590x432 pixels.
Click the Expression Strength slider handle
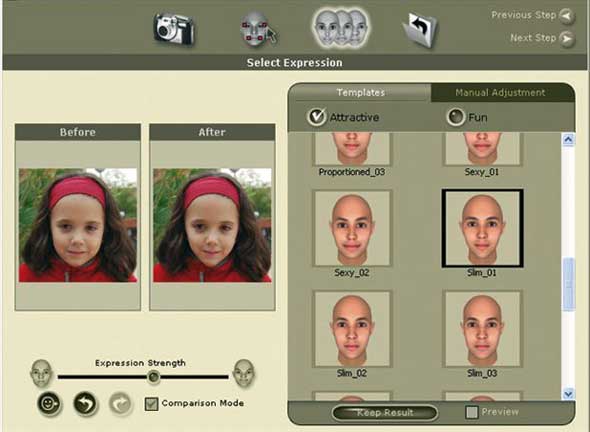pos(153,376)
